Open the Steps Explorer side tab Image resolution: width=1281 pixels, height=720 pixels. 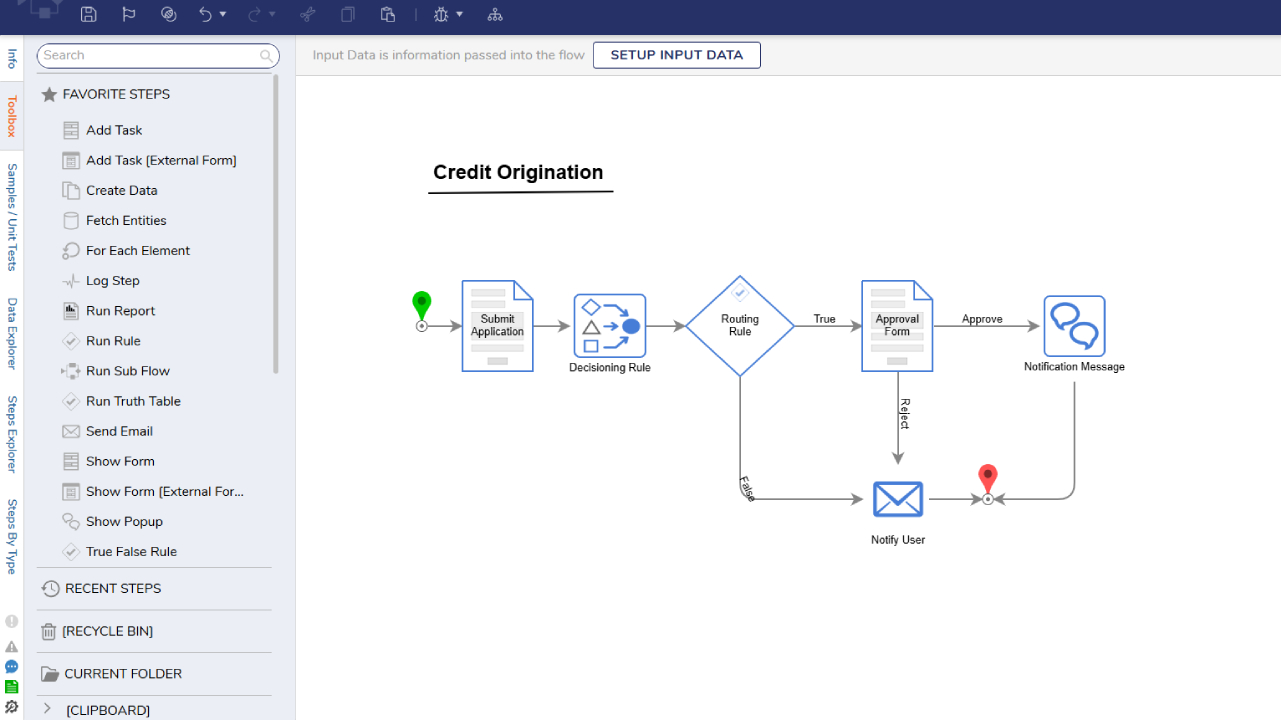[12, 434]
